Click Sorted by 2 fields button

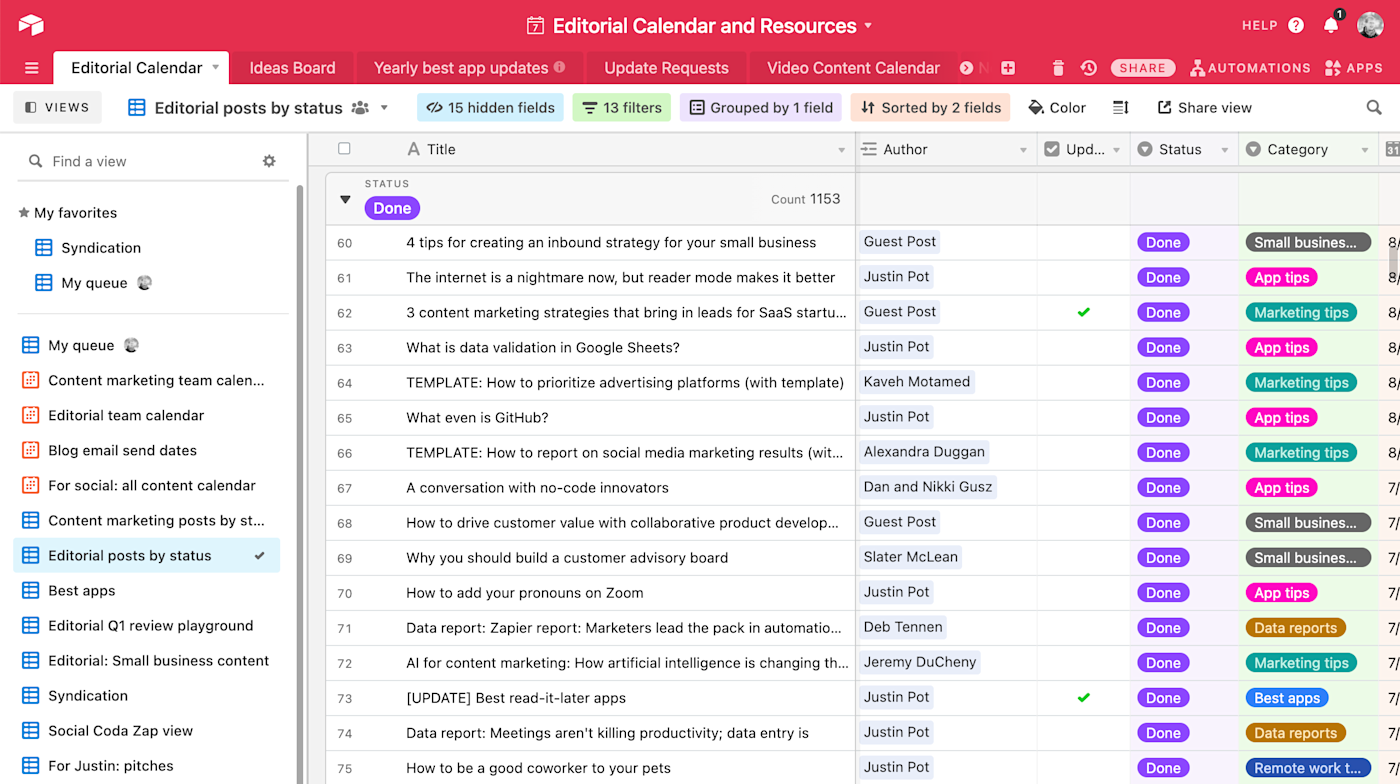click(930, 108)
